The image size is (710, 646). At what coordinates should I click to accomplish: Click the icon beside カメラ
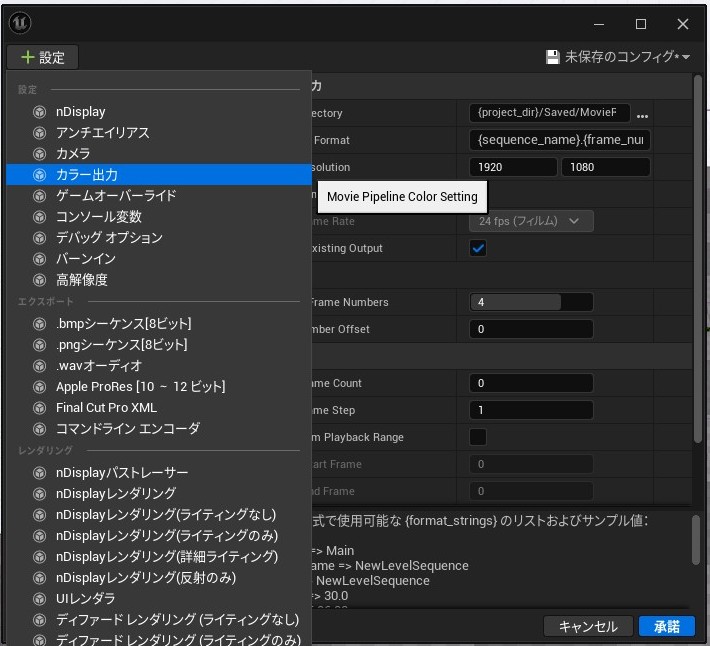pos(40,154)
